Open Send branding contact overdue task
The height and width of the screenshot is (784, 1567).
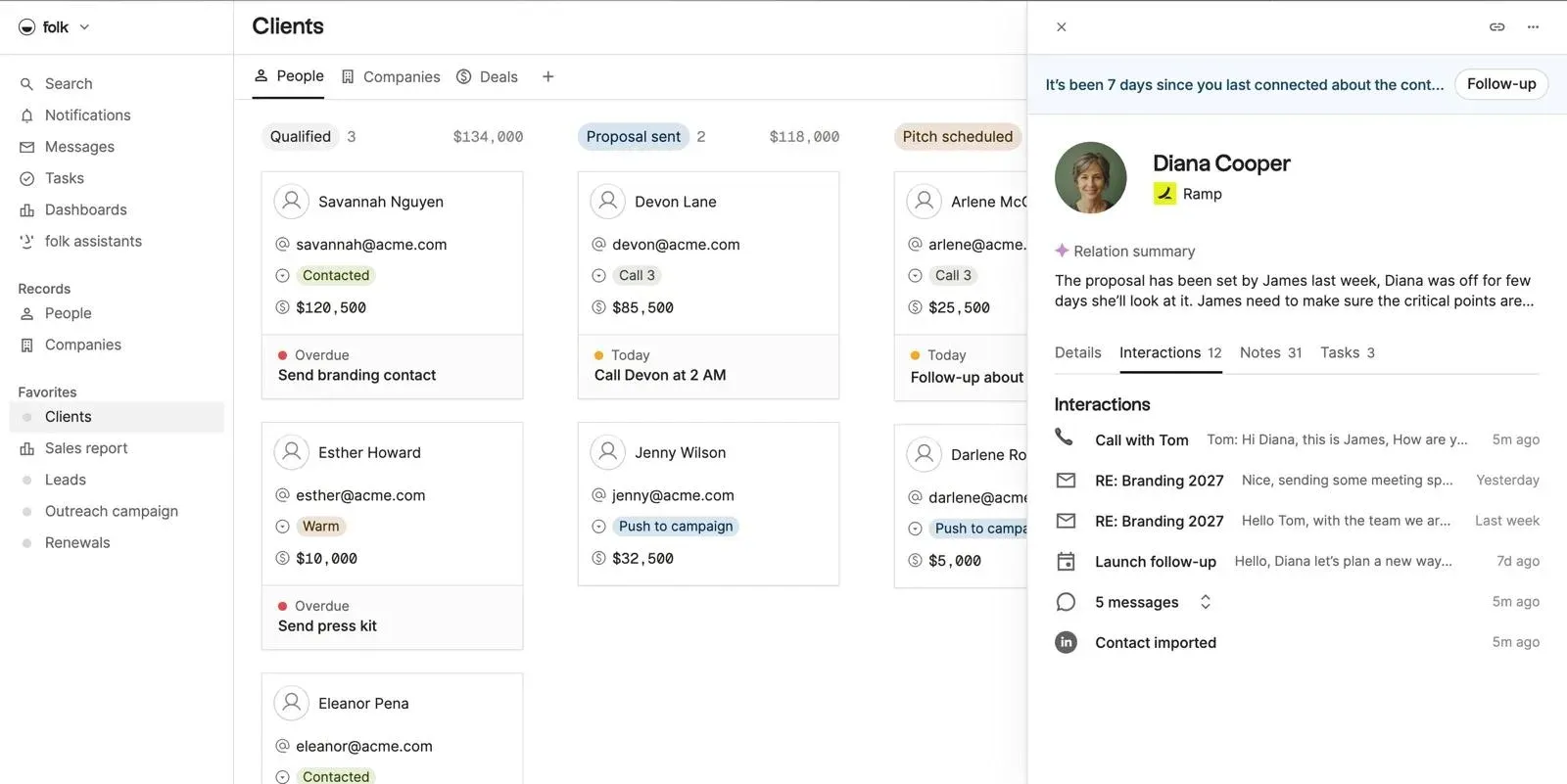coord(392,366)
